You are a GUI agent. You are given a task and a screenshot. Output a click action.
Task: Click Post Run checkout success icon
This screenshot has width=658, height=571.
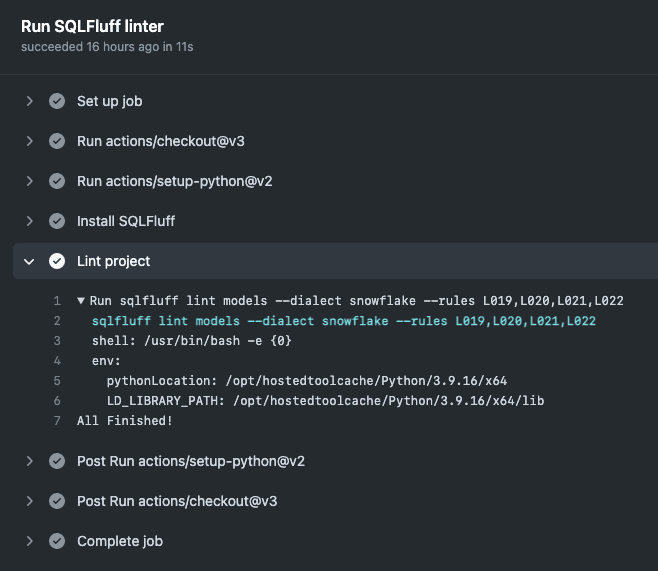pos(57,501)
